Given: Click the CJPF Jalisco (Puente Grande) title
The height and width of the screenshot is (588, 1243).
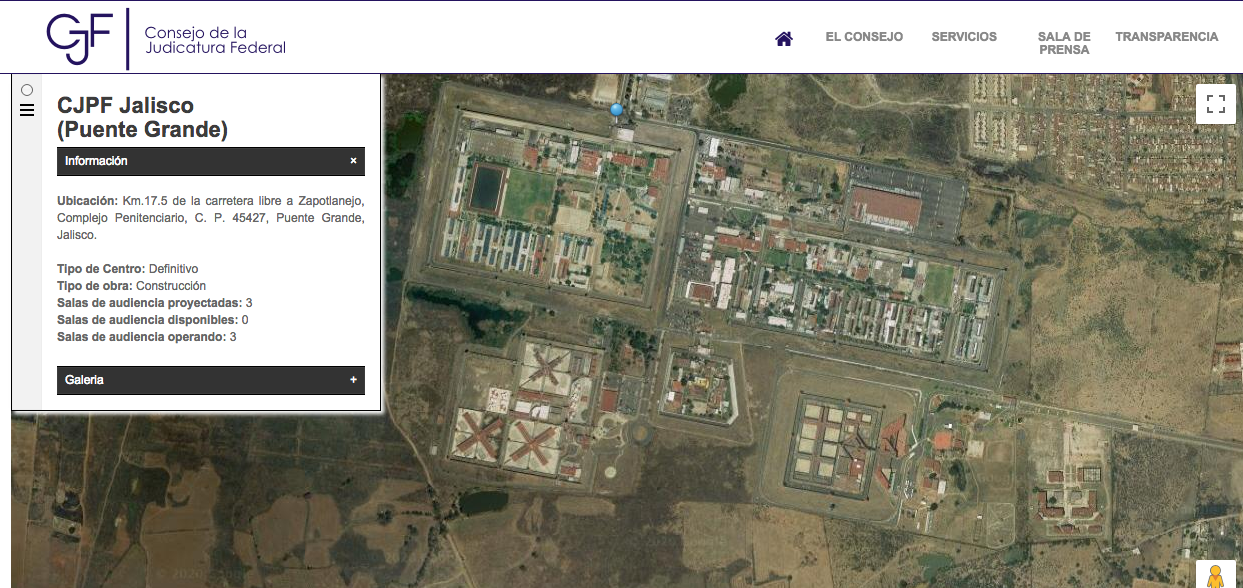Looking at the screenshot, I should [142, 117].
